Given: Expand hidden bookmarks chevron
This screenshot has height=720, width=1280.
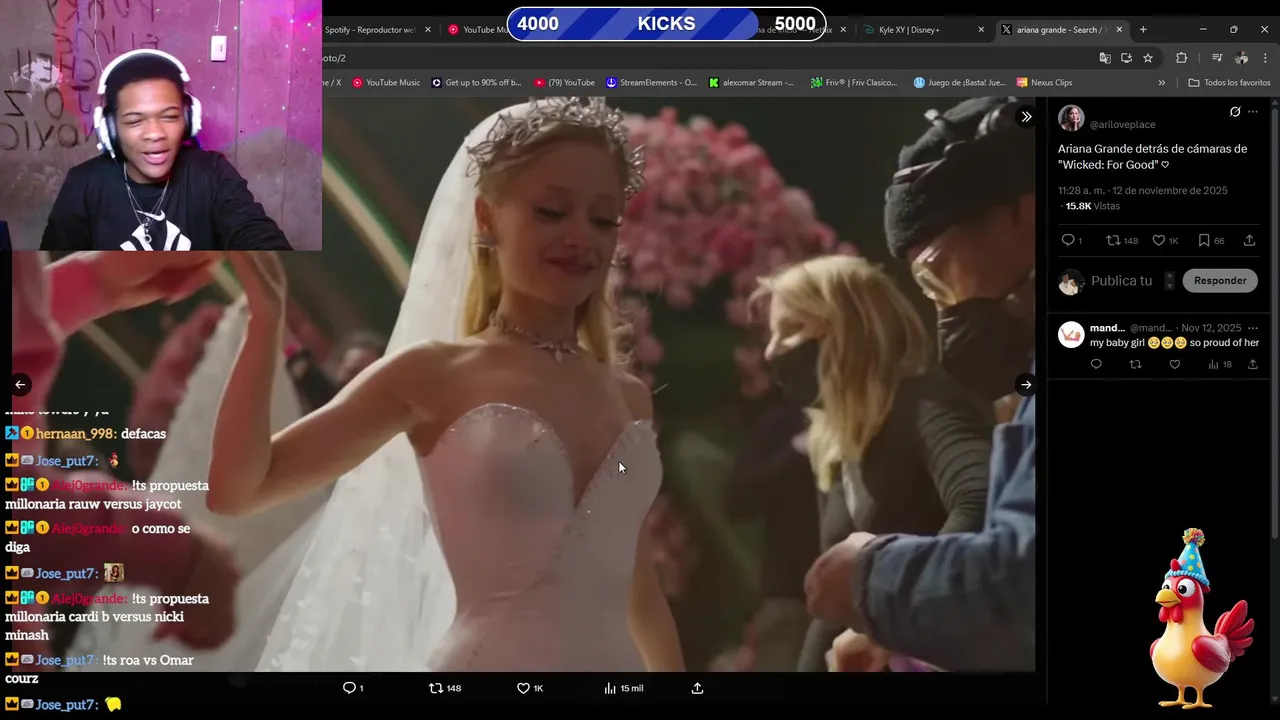Looking at the screenshot, I should coord(1161,83).
